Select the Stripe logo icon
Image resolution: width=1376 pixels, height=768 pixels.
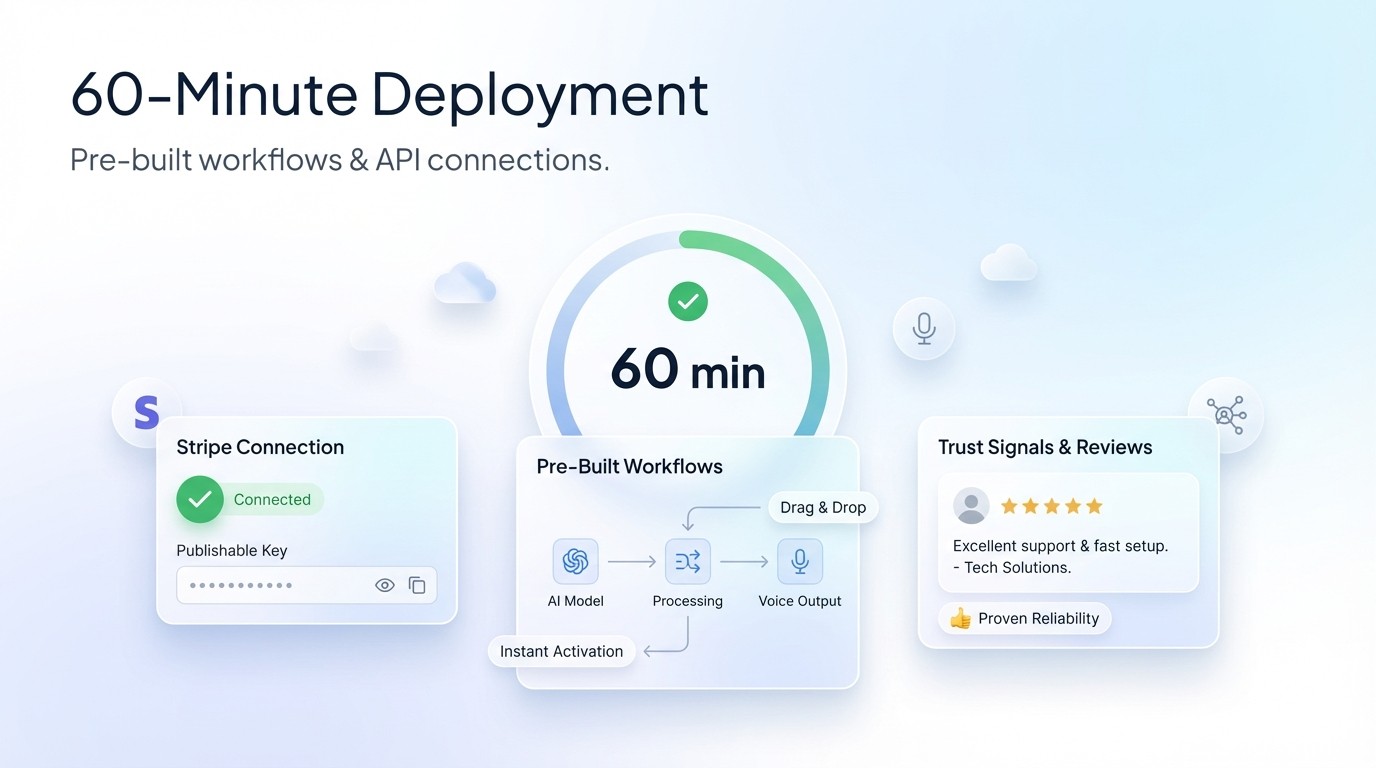point(146,410)
